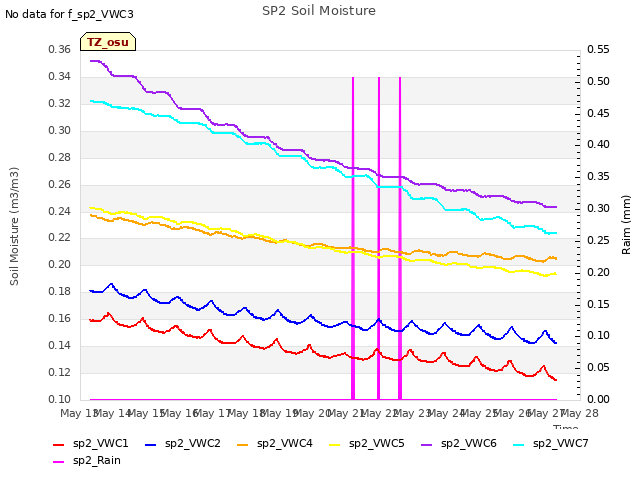The height and width of the screenshot is (480, 640).
Task: Select the sp2_Rain legend entry
Action: [87, 461]
